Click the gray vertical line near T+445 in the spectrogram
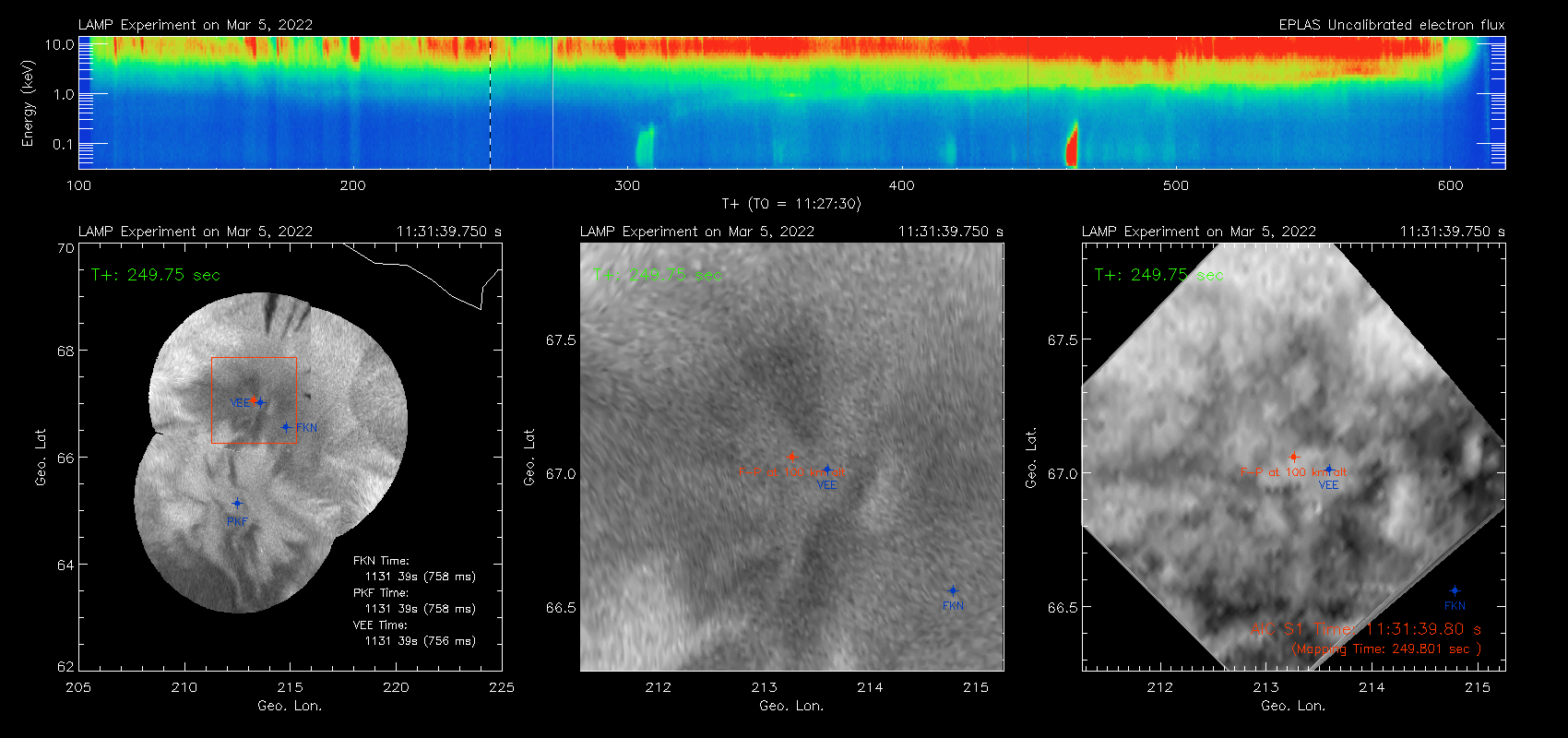 pyautogui.click(x=1028, y=102)
